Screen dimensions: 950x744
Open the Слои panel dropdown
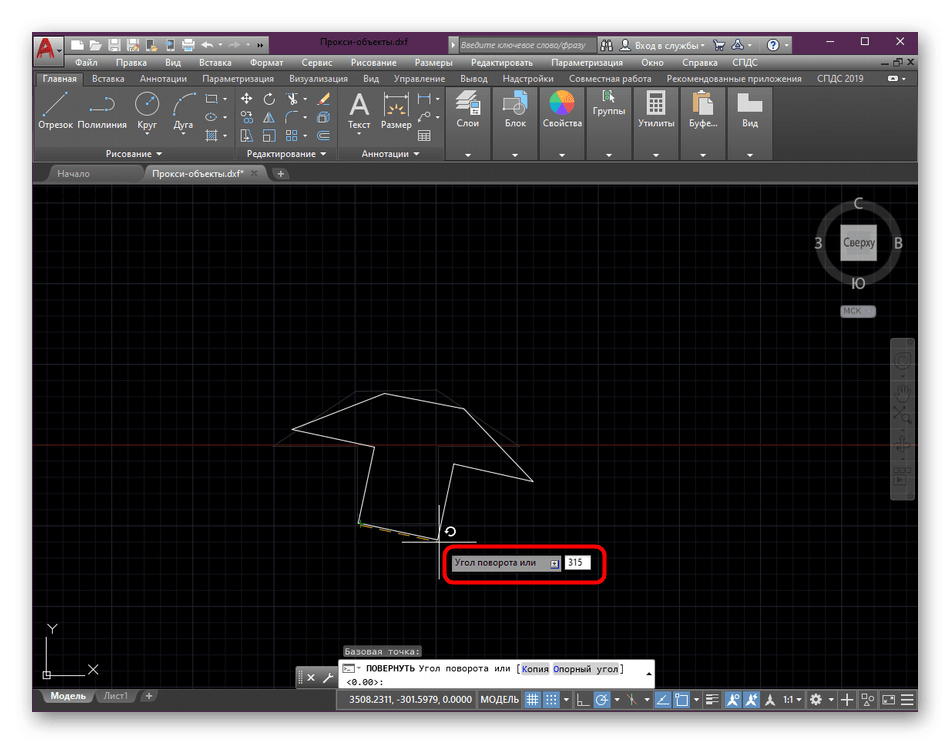[468, 155]
